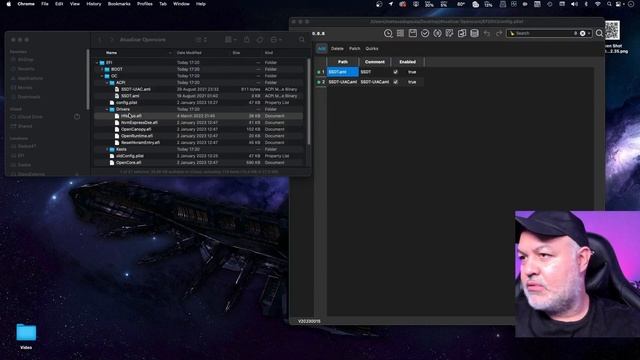The width and height of the screenshot is (640, 360).
Task: Run validation with the checkmark circle icon
Action: click(x=425, y=33)
